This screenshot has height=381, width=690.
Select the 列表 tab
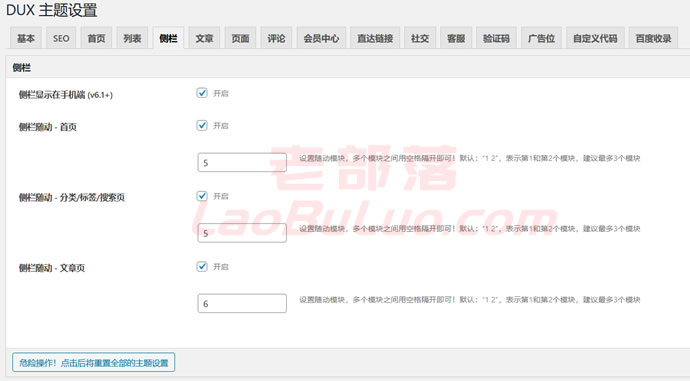(x=132, y=38)
